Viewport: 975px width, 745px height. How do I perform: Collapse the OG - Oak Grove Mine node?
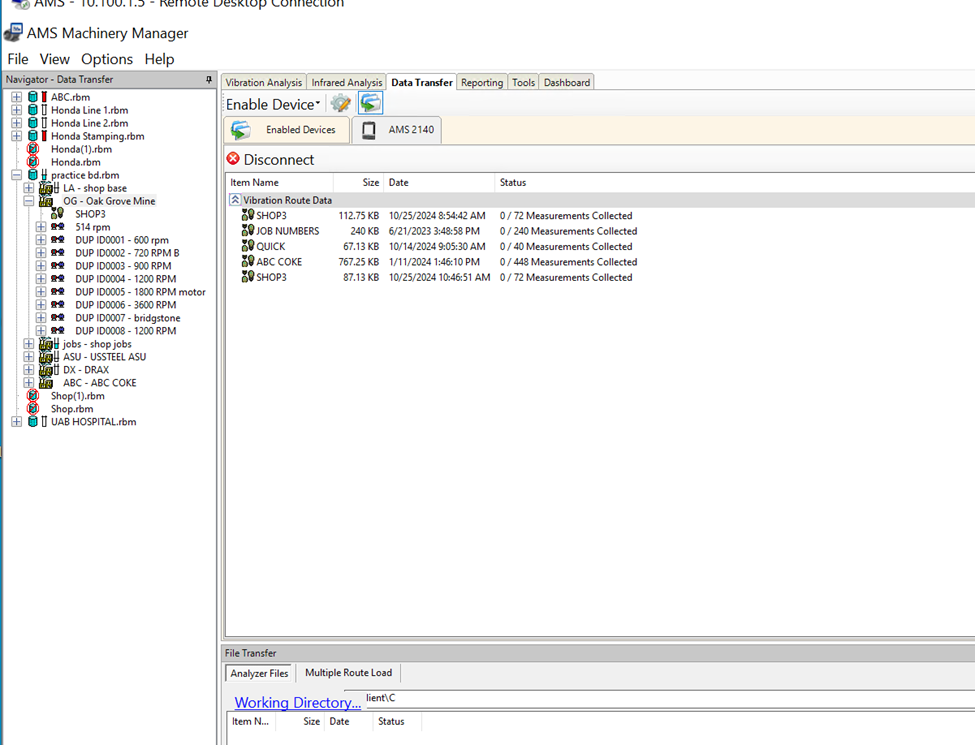click(x=29, y=201)
